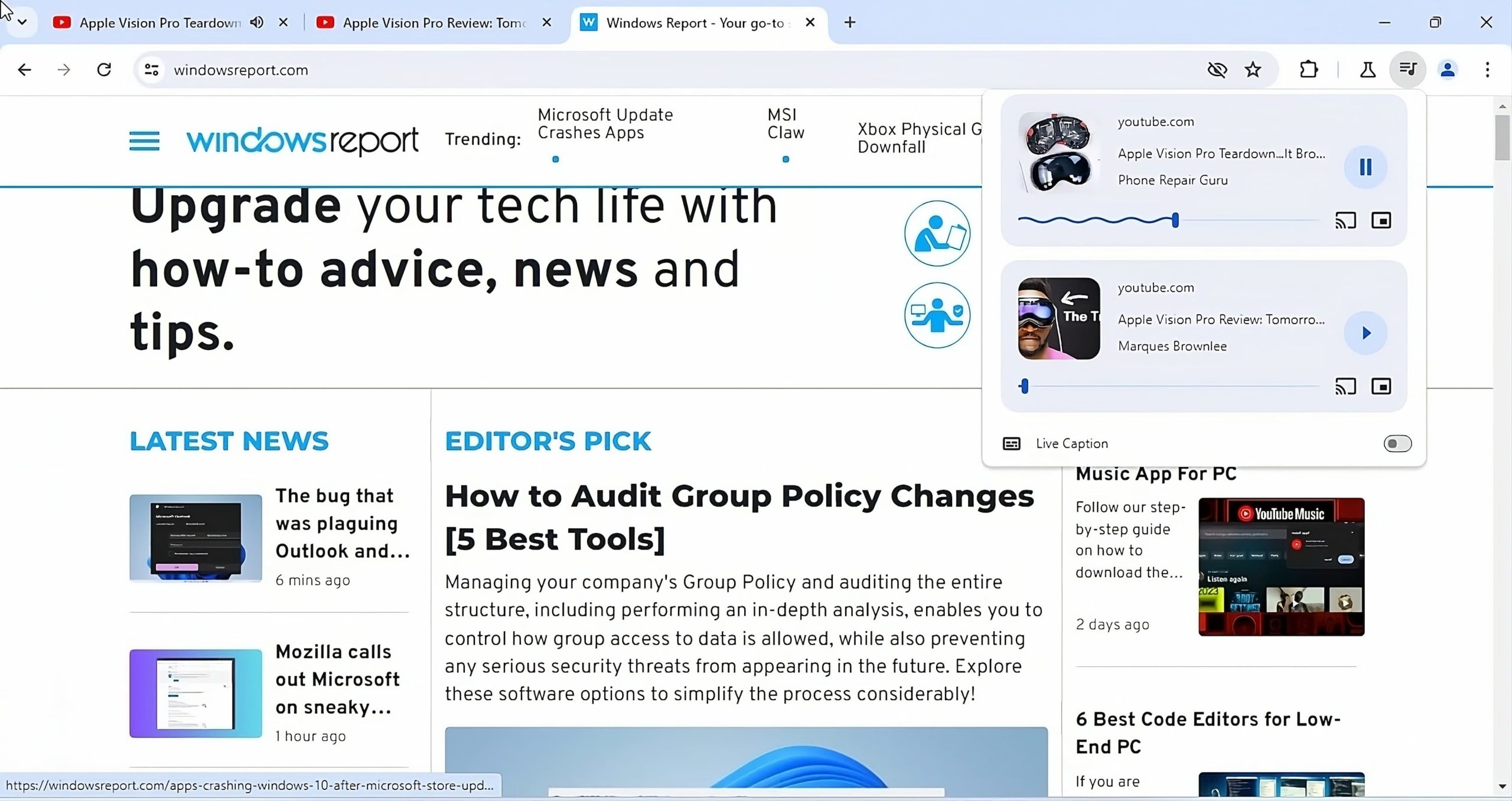View site information icon in address bar
The height and width of the screenshot is (801, 1512).
152,70
